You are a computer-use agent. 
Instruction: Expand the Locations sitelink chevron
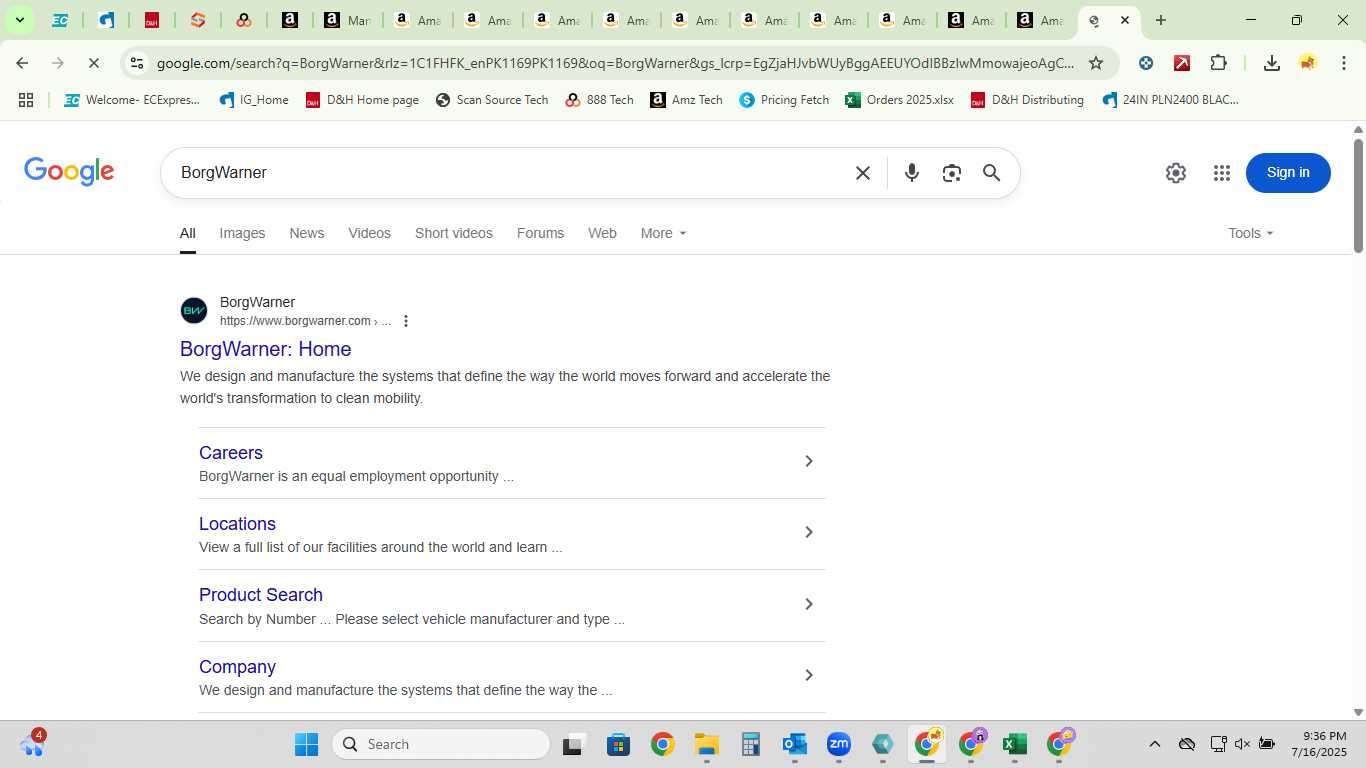809,532
